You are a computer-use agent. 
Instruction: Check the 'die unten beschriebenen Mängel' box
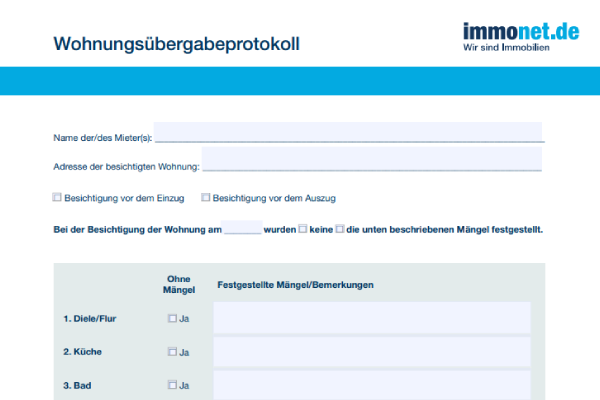tap(340, 228)
